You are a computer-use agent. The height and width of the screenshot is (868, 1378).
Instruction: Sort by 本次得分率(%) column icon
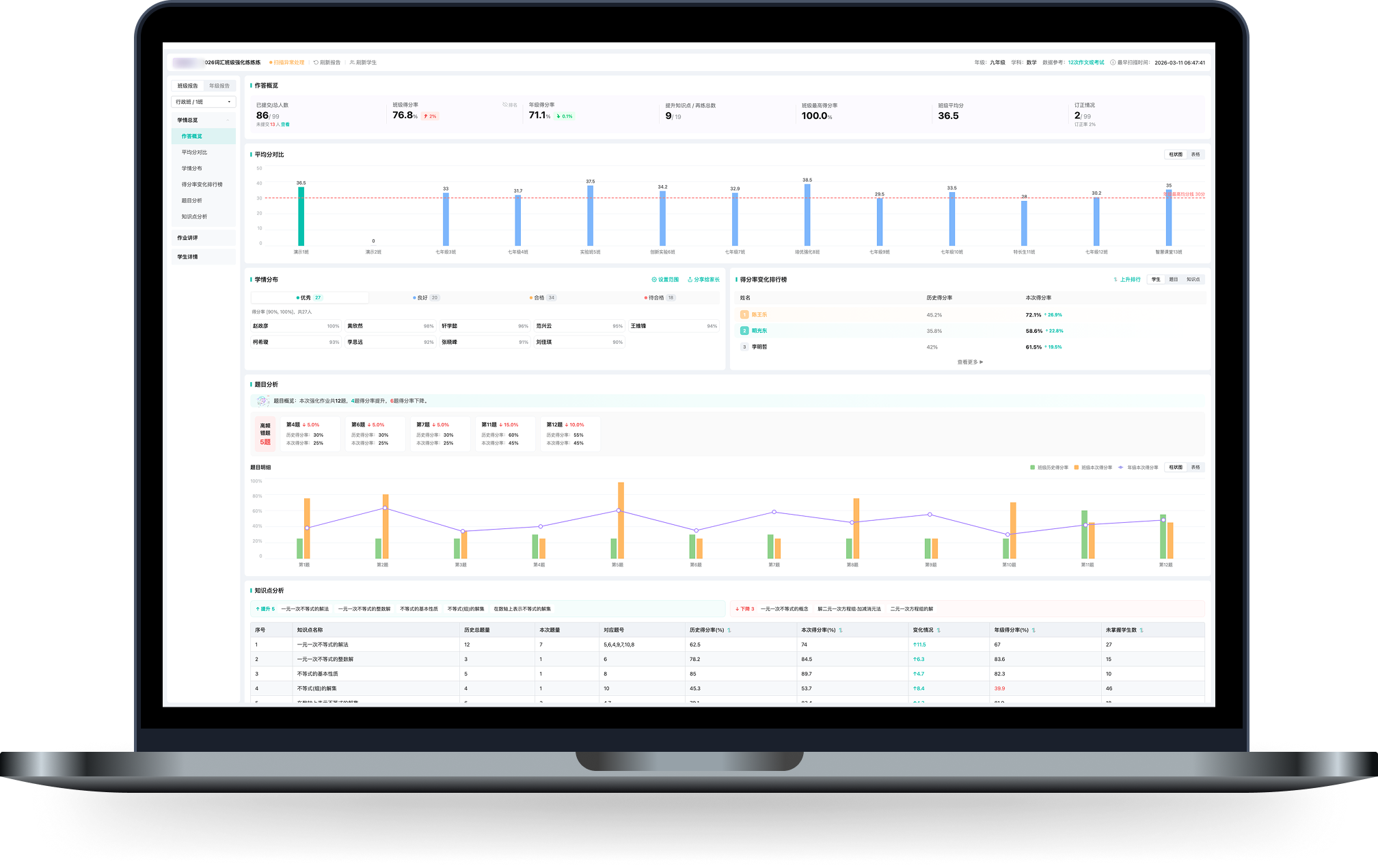tap(841, 630)
